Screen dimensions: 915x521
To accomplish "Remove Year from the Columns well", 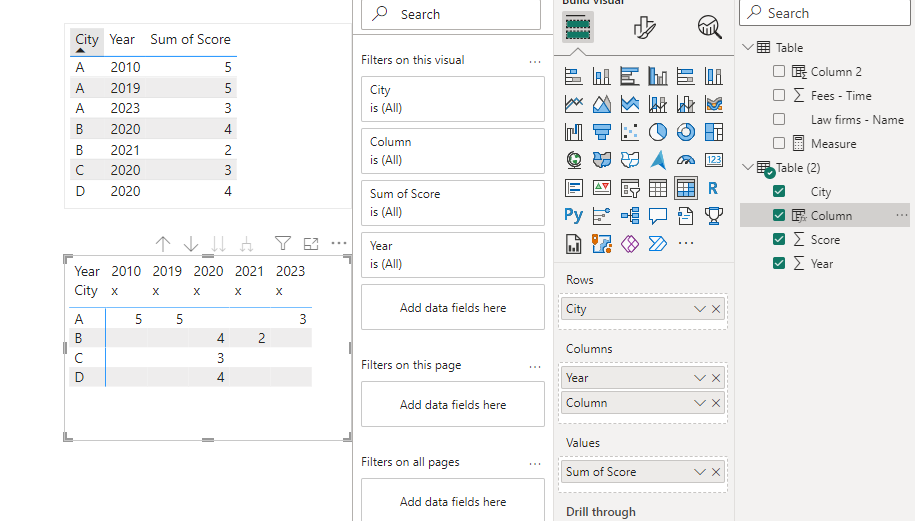I will click(716, 378).
